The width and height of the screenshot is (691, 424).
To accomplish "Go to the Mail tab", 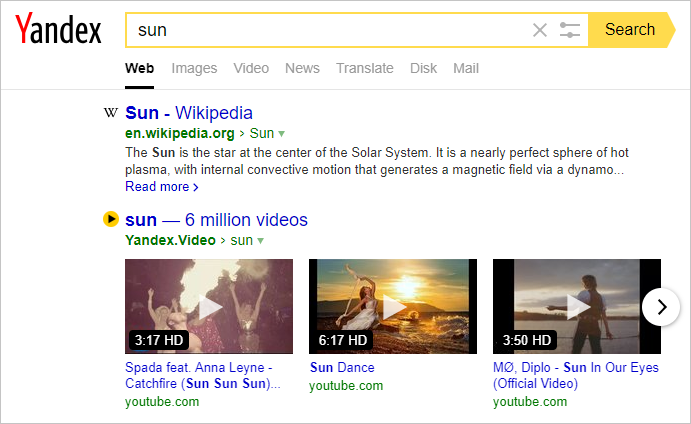I will 466,68.
